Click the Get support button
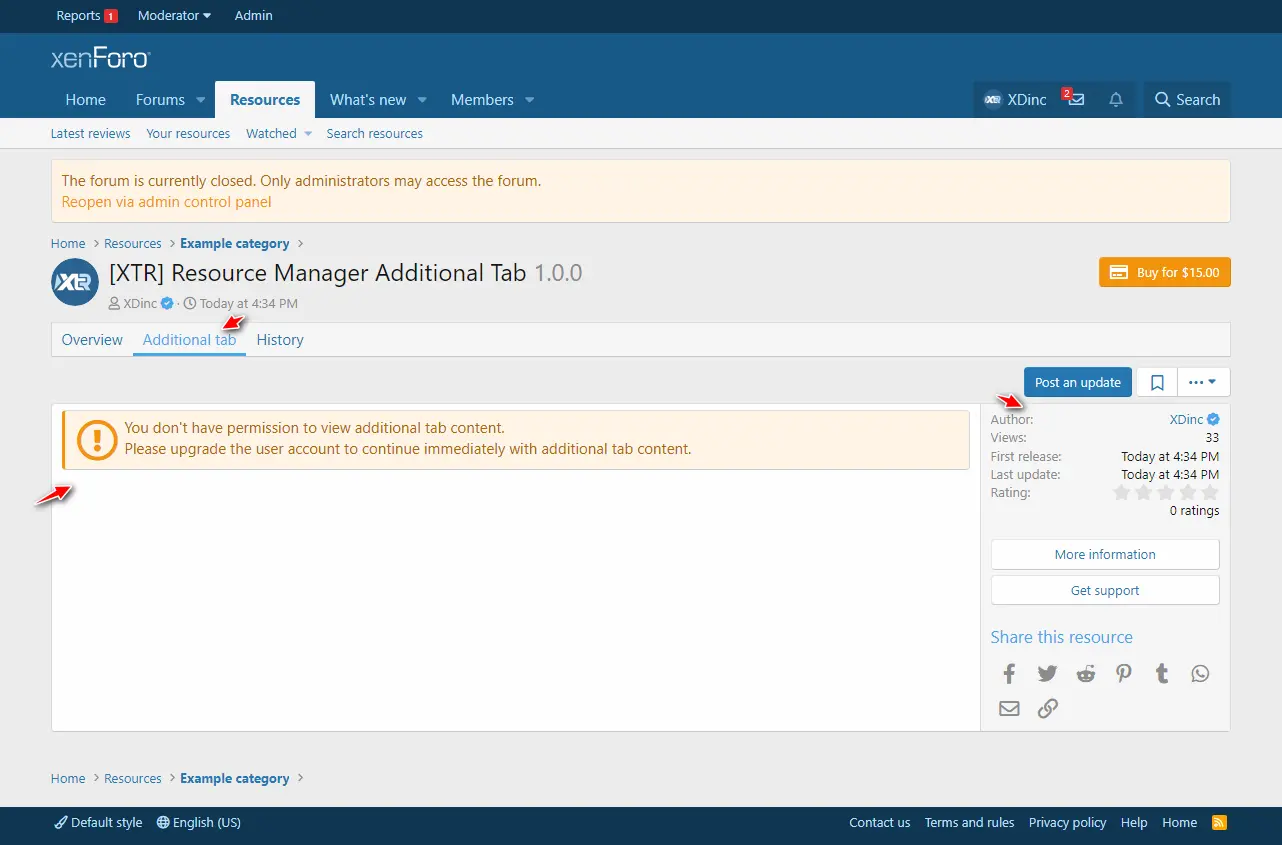This screenshot has width=1282, height=845. pyautogui.click(x=1105, y=590)
